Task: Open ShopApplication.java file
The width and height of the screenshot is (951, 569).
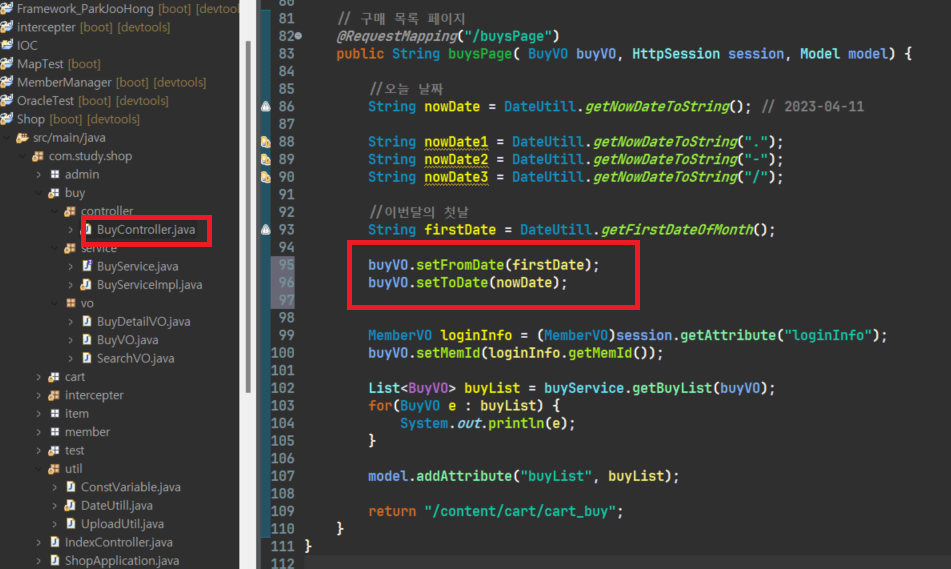Action: (121, 561)
